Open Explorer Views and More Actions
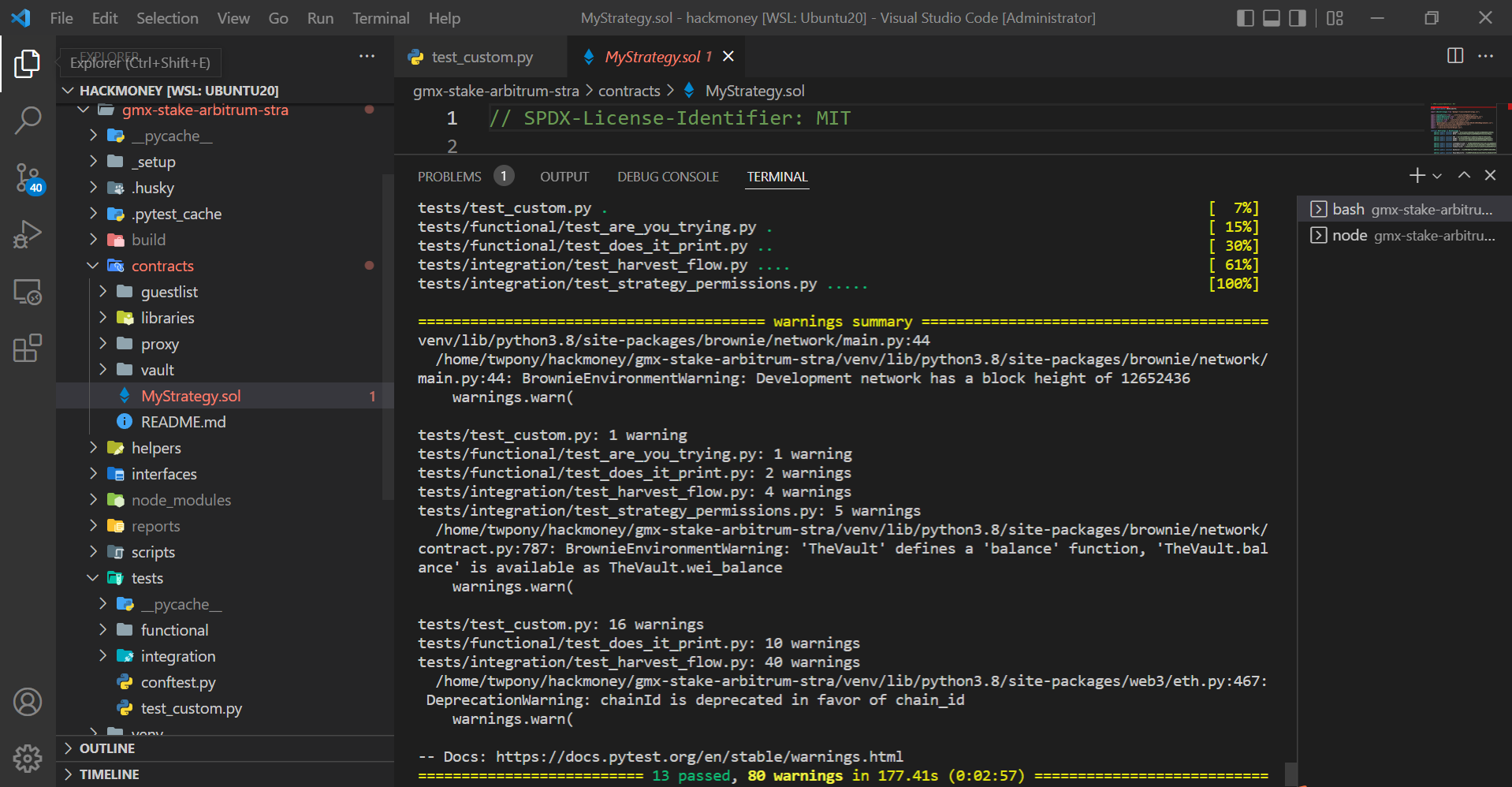 point(367,56)
